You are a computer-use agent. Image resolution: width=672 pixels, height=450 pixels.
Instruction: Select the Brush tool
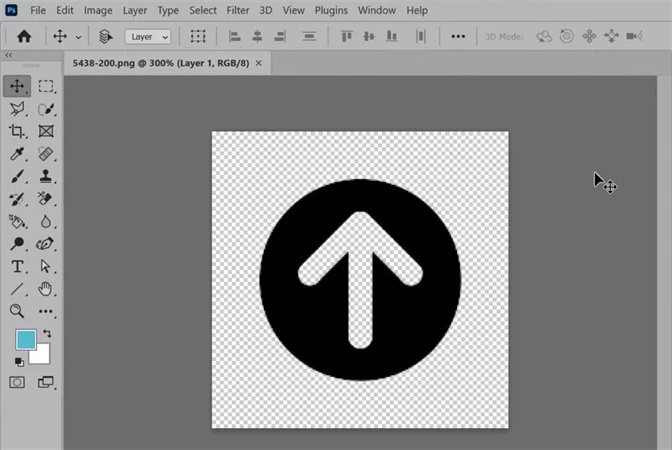tap(17, 176)
